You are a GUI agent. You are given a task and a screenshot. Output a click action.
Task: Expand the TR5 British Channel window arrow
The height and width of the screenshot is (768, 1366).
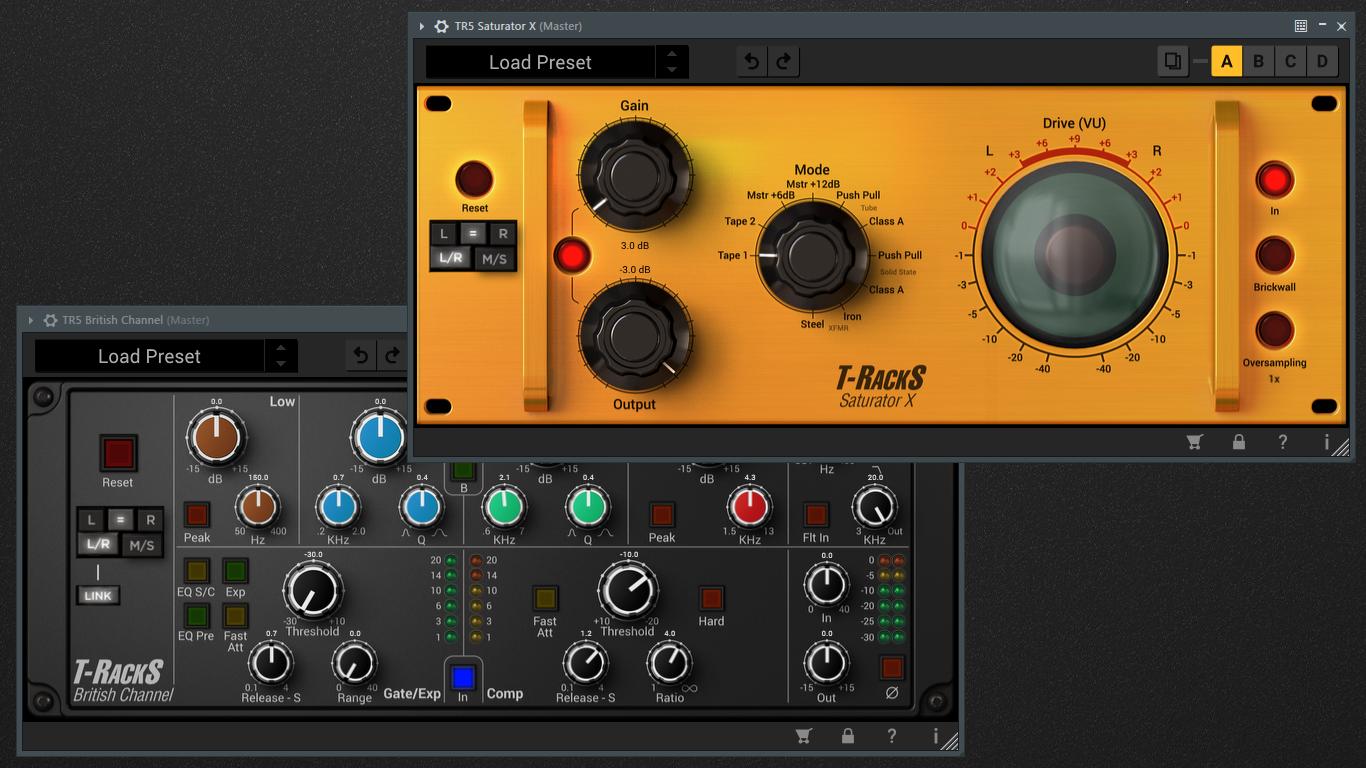[x=31, y=320]
